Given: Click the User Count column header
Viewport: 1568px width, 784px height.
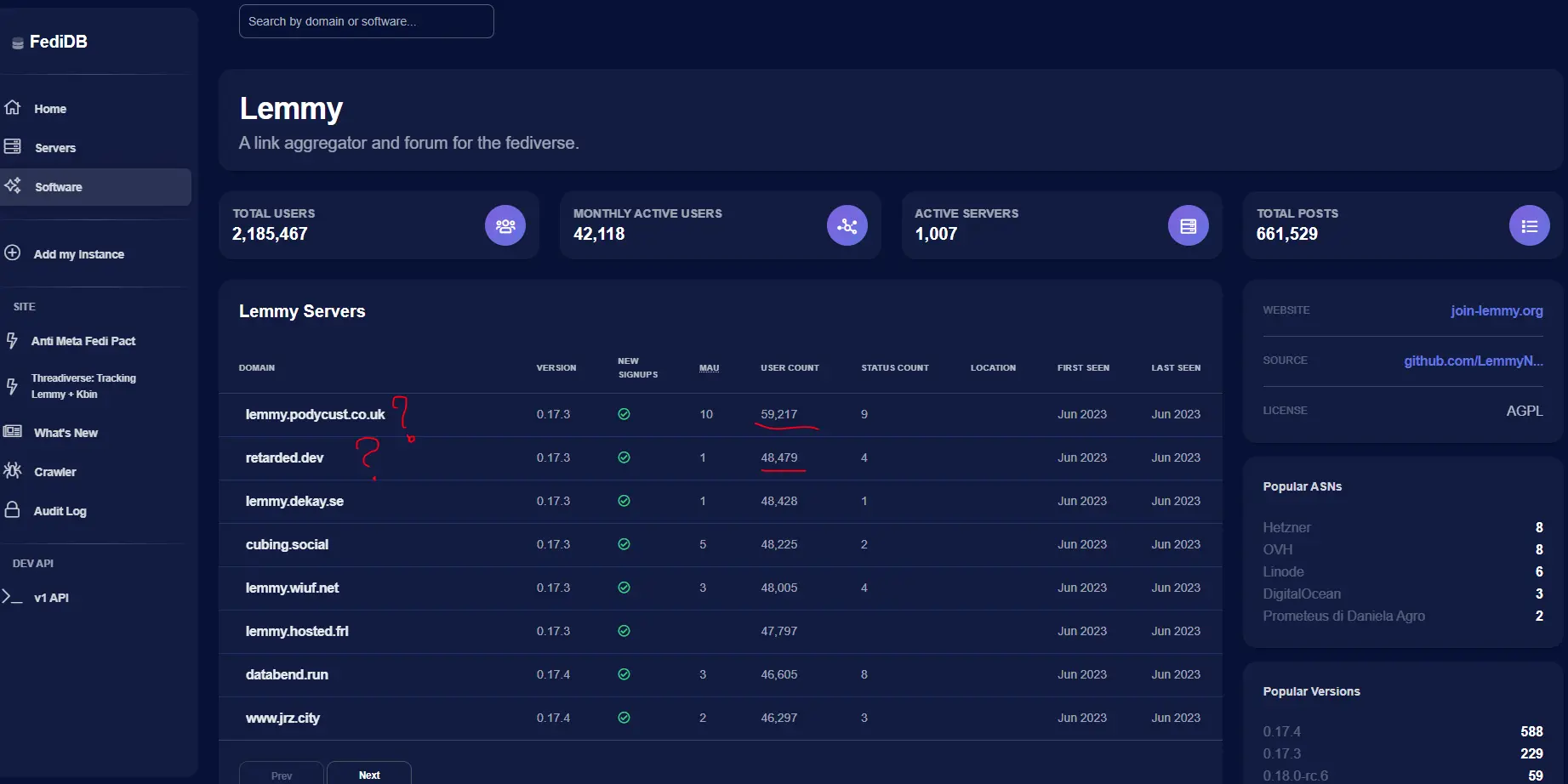Looking at the screenshot, I should pyautogui.click(x=790, y=368).
